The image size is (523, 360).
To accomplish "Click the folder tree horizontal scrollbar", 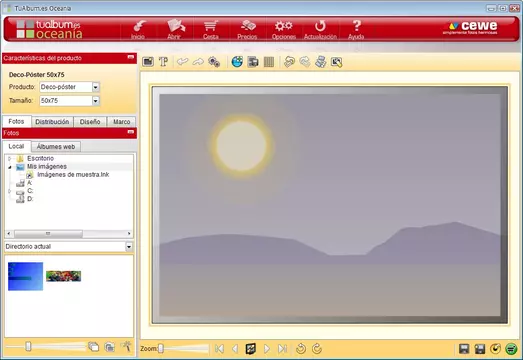I will pyautogui.click(x=48, y=234).
